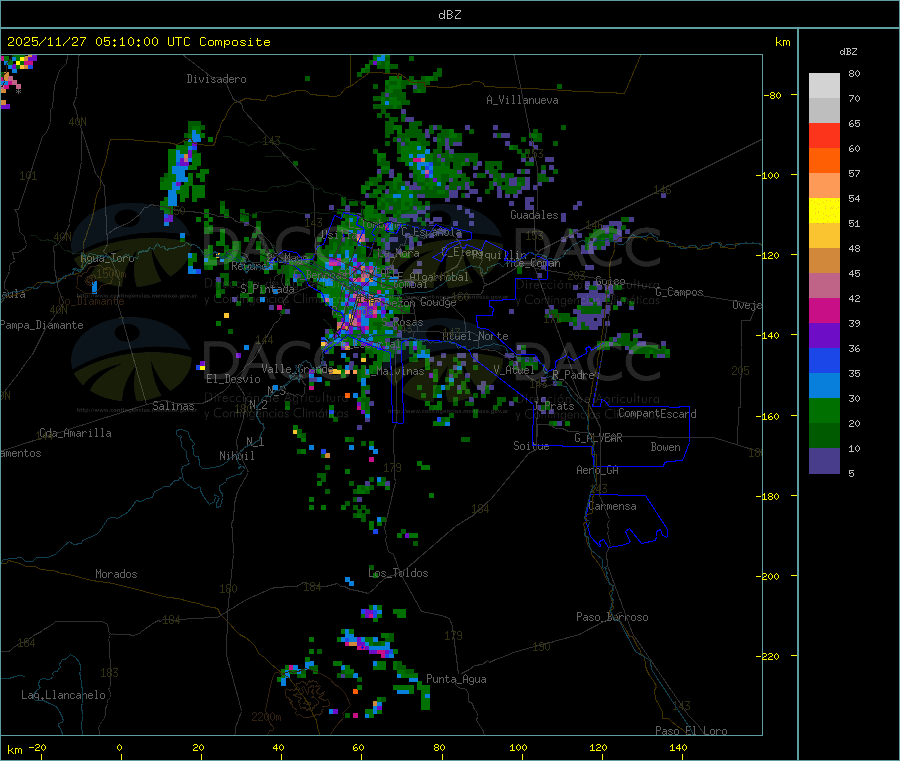Select the 'Divisadero' map label

[216, 79]
